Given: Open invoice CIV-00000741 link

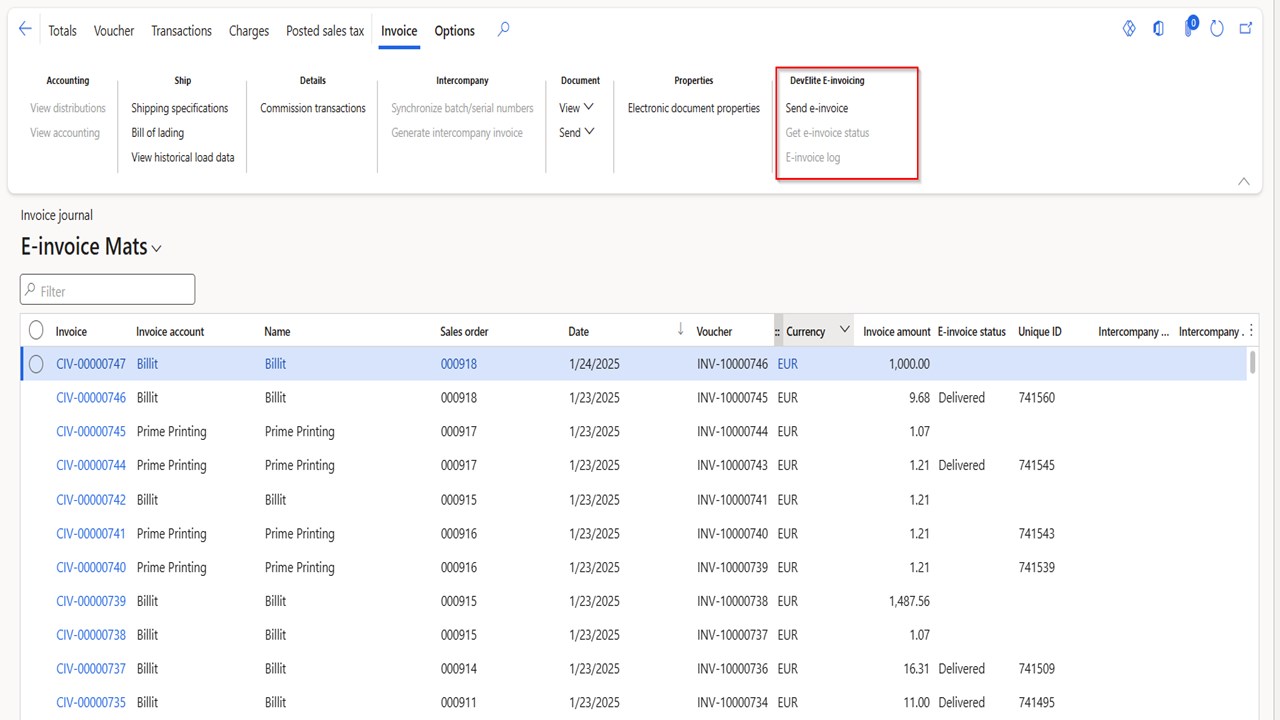Looking at the screenshot, I should point(91,534).
